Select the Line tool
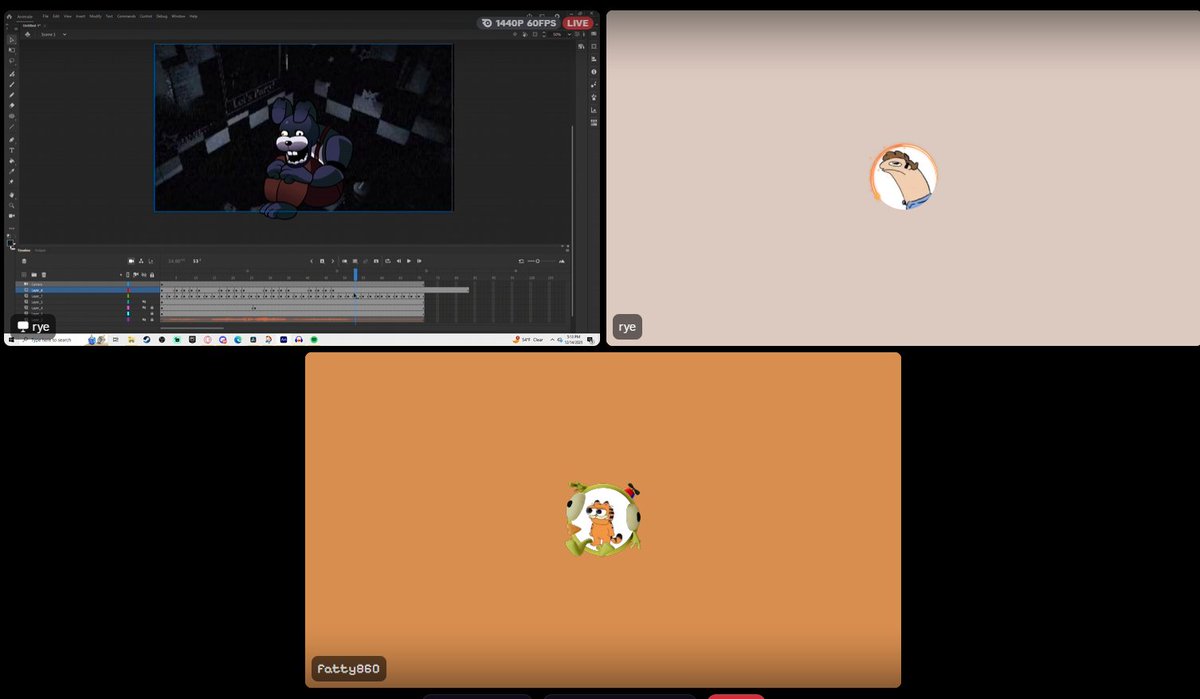This screenshot has height=699, width=1200. click(x=12, y=127)
